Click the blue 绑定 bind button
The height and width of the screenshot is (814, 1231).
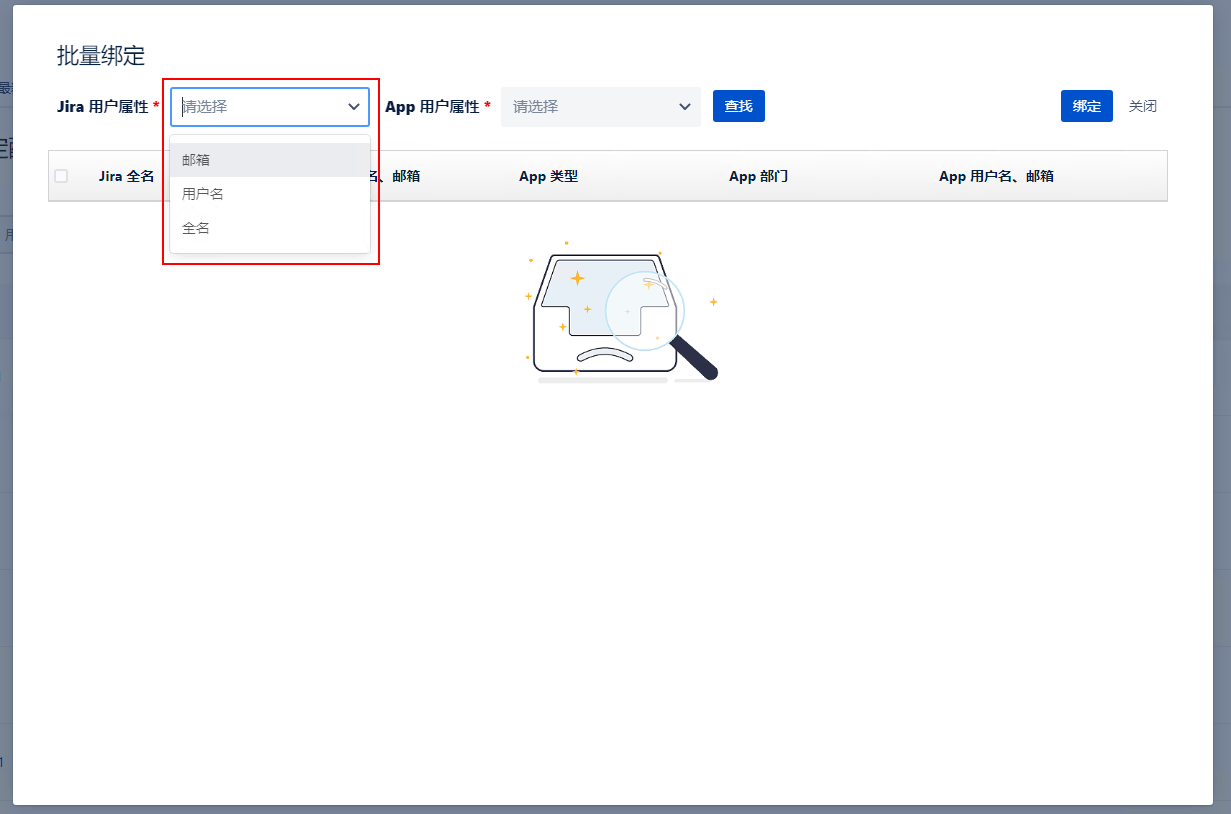1086,106
